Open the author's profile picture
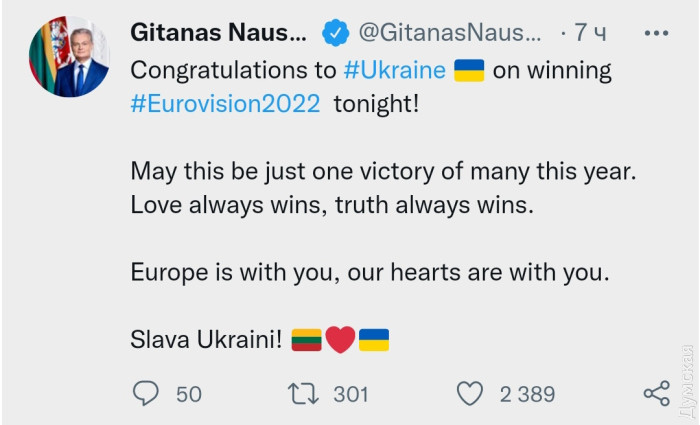Screen dimensions: 700x425 (x=68, y=57)
